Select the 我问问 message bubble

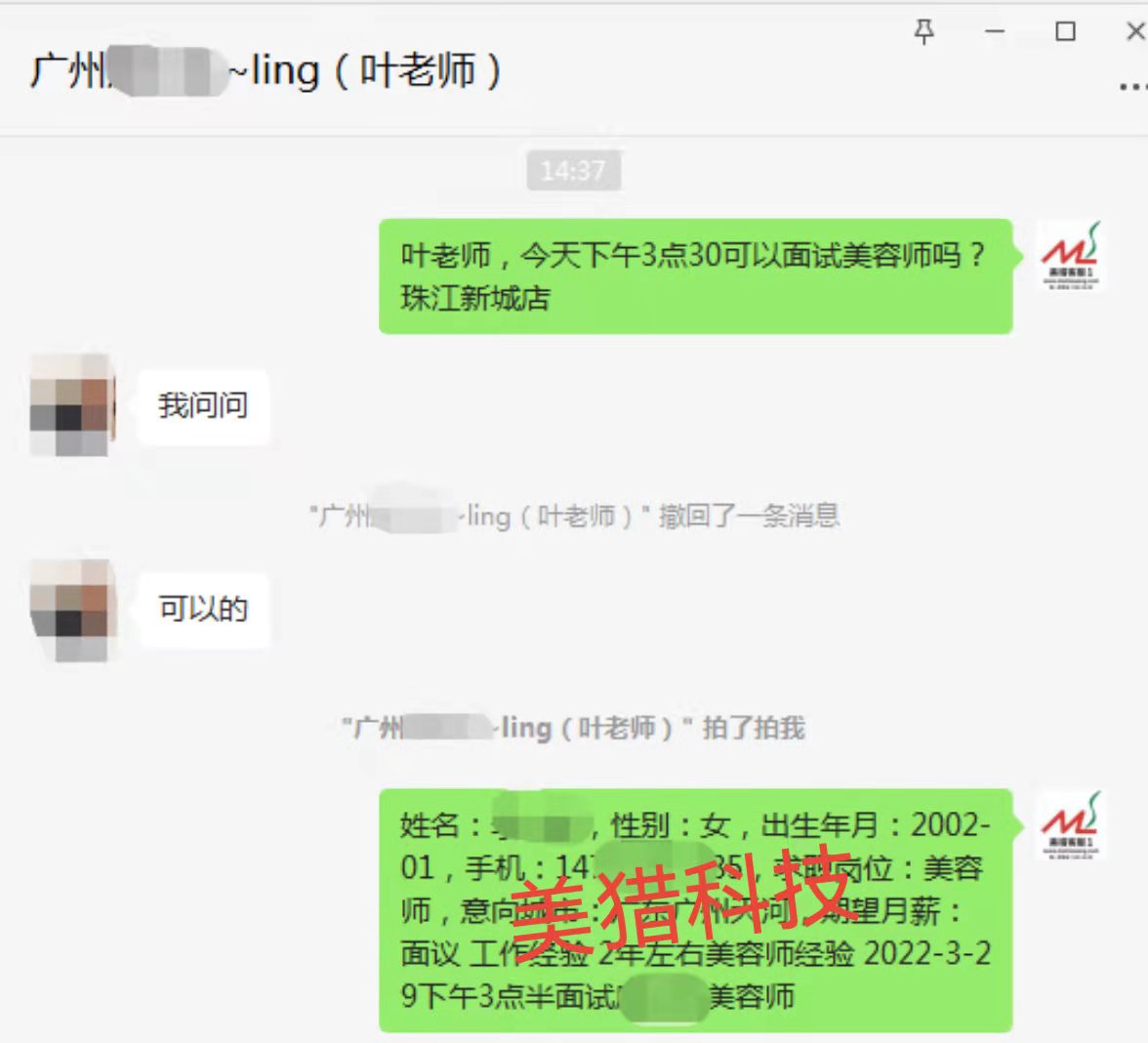point(203,406)
